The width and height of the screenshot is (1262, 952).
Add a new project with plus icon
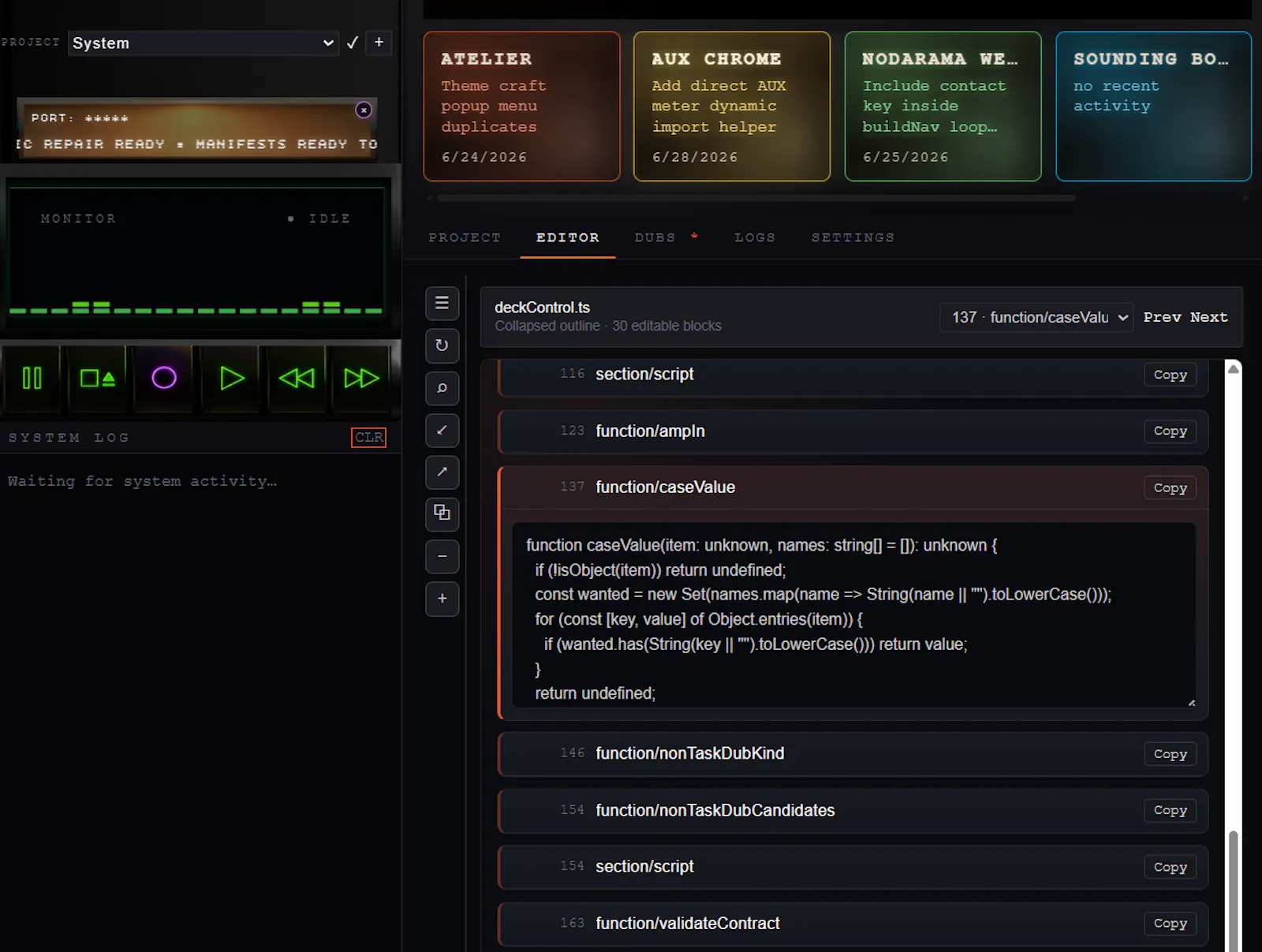point(379,43)
